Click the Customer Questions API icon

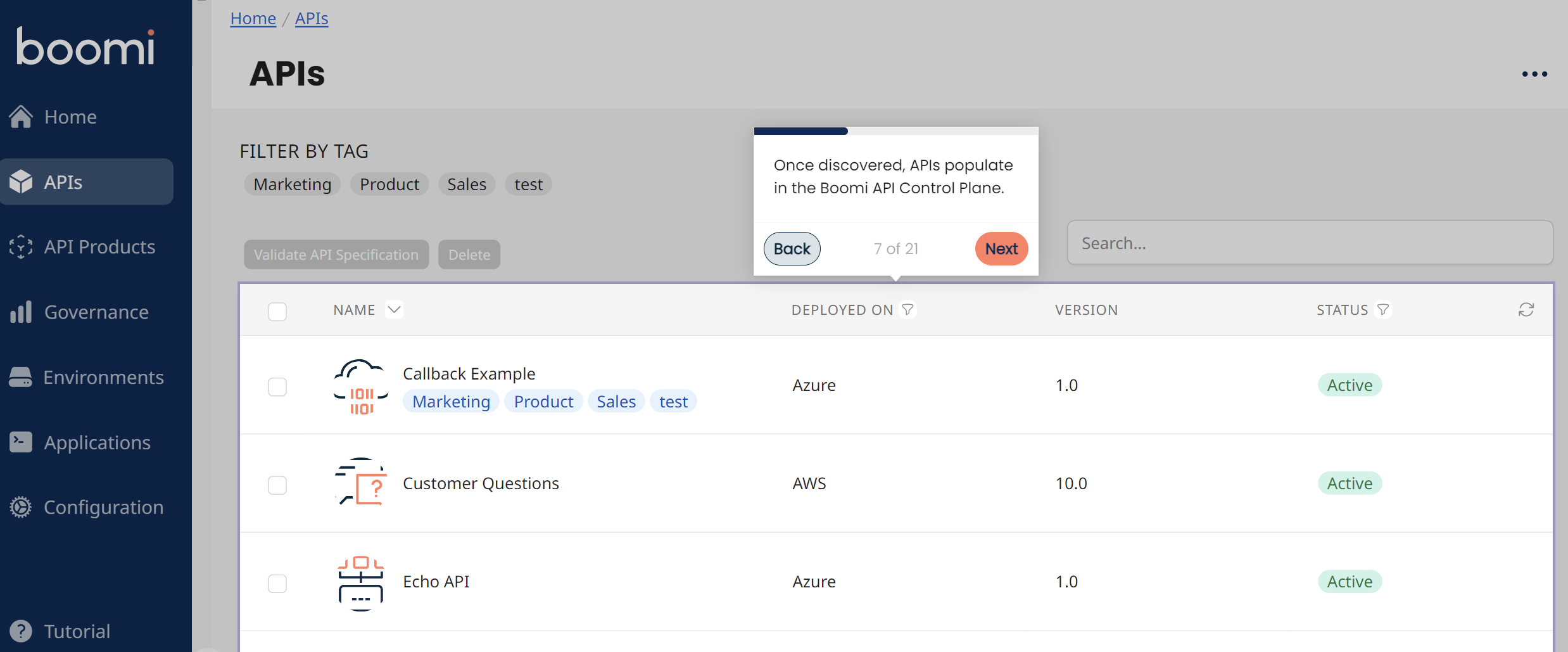point(361,483)
